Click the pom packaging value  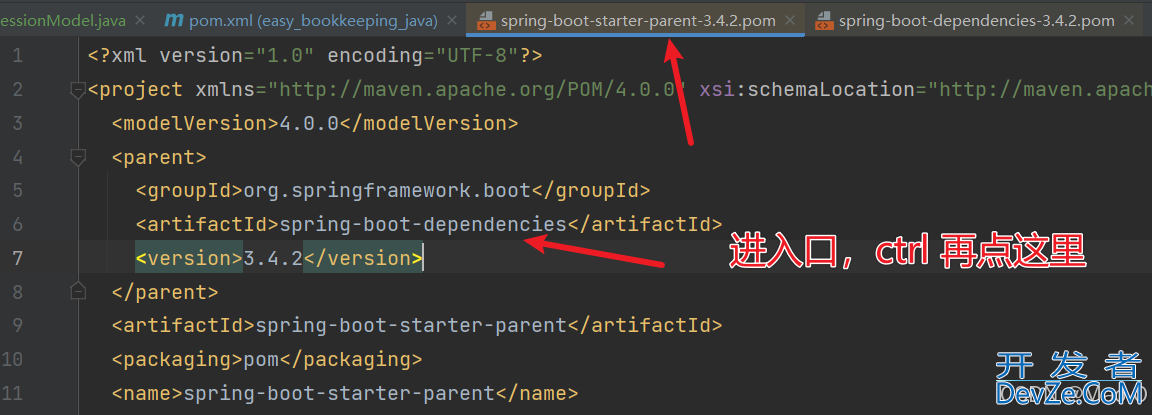pyautogui.click(x=261, y=359)
